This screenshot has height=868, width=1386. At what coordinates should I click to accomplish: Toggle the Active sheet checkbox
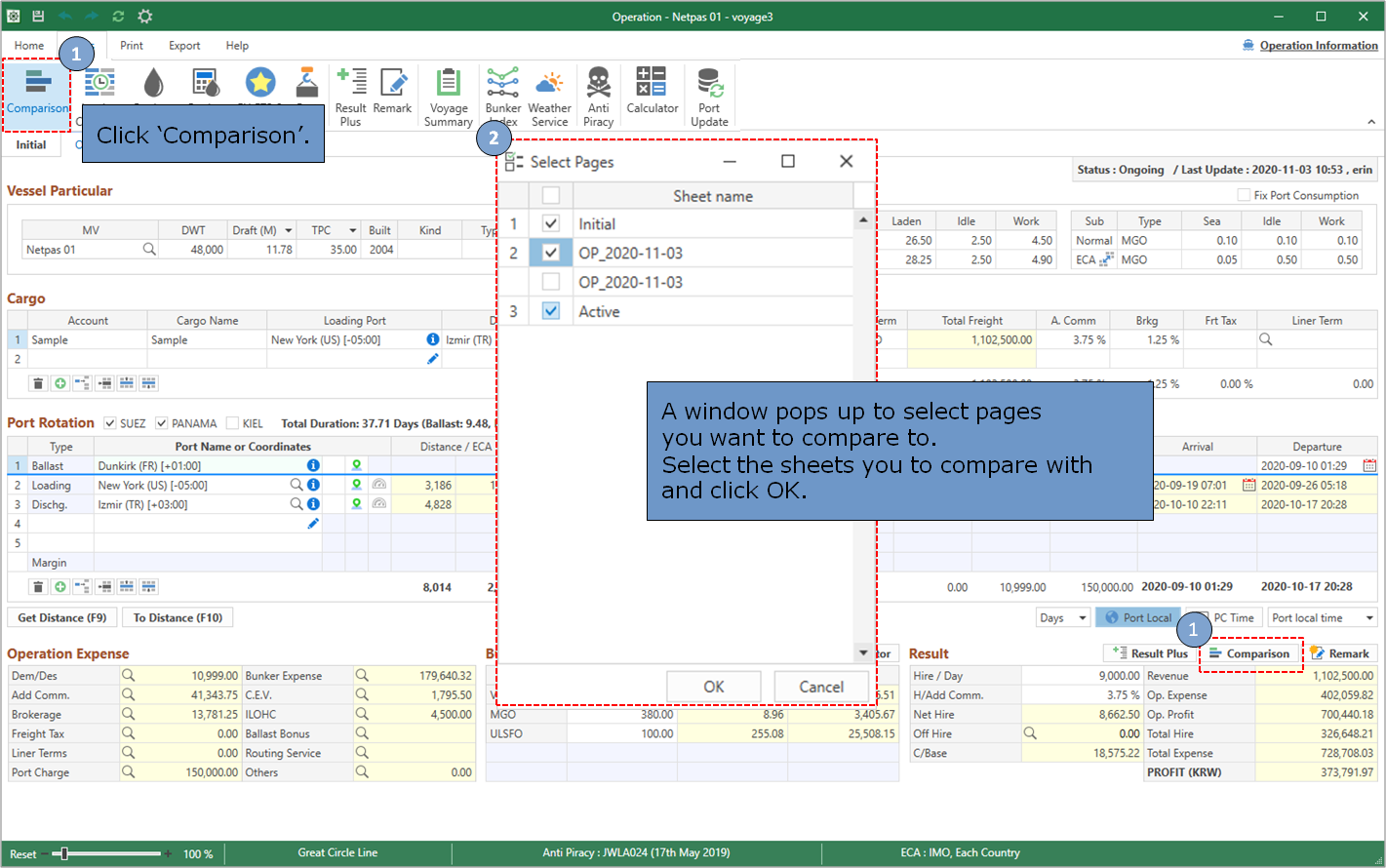pyautogui.click(x=551, y=311)
